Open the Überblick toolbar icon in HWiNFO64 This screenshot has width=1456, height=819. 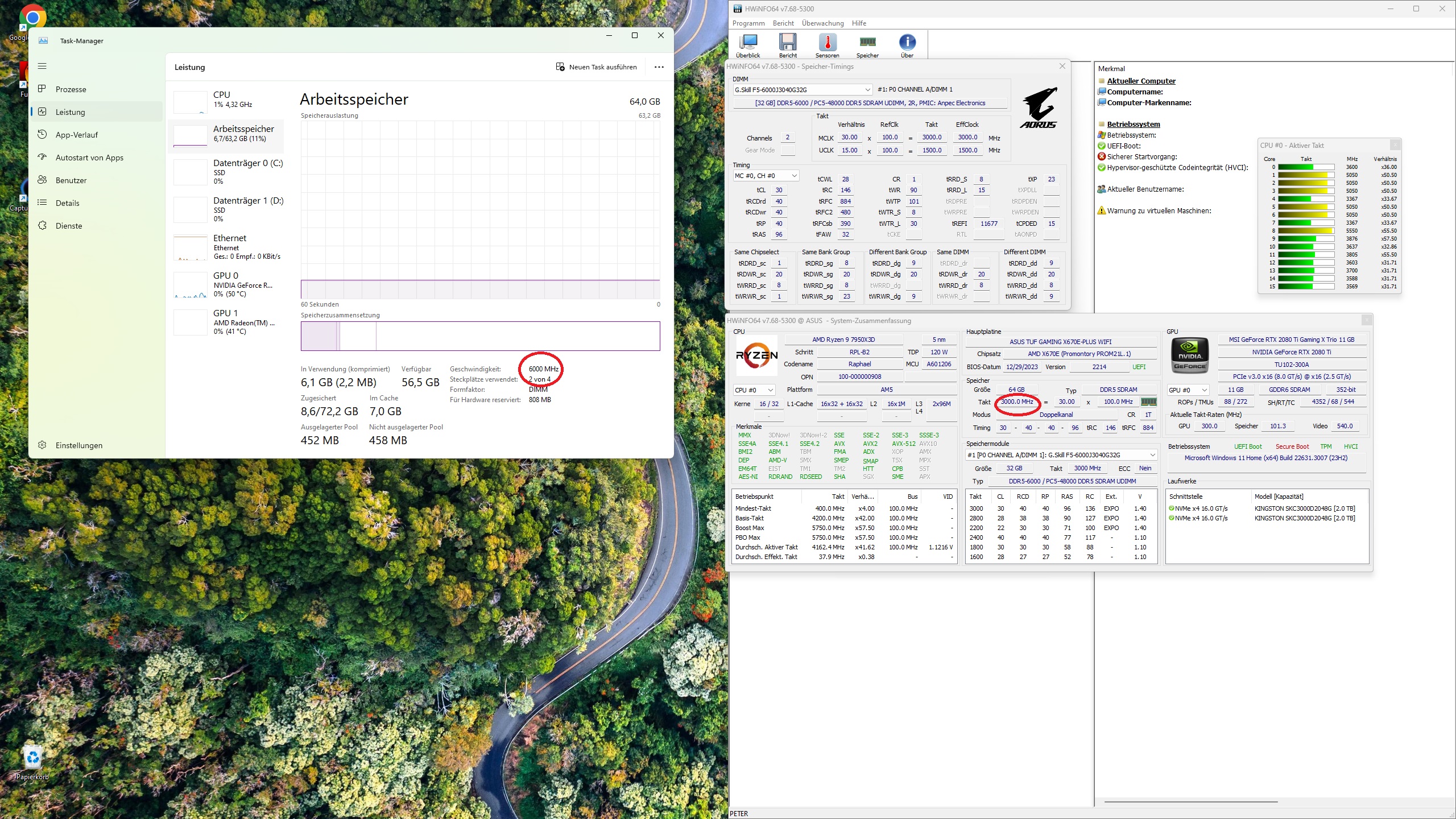click(748, 45)
